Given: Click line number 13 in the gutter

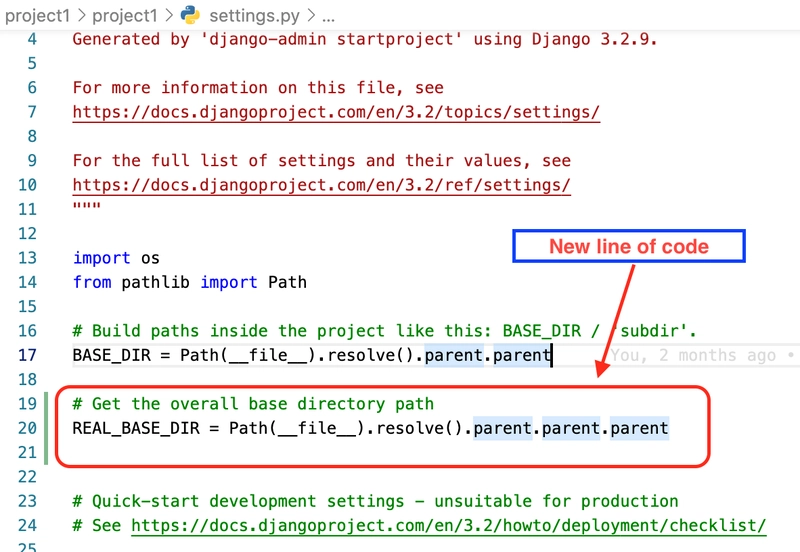Looking at the screenshot, I should [28, 258].
